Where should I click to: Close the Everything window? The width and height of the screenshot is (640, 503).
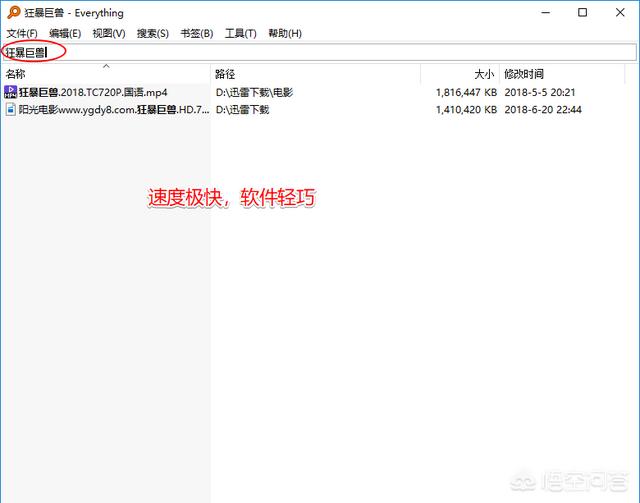click(x=620, y=13)
